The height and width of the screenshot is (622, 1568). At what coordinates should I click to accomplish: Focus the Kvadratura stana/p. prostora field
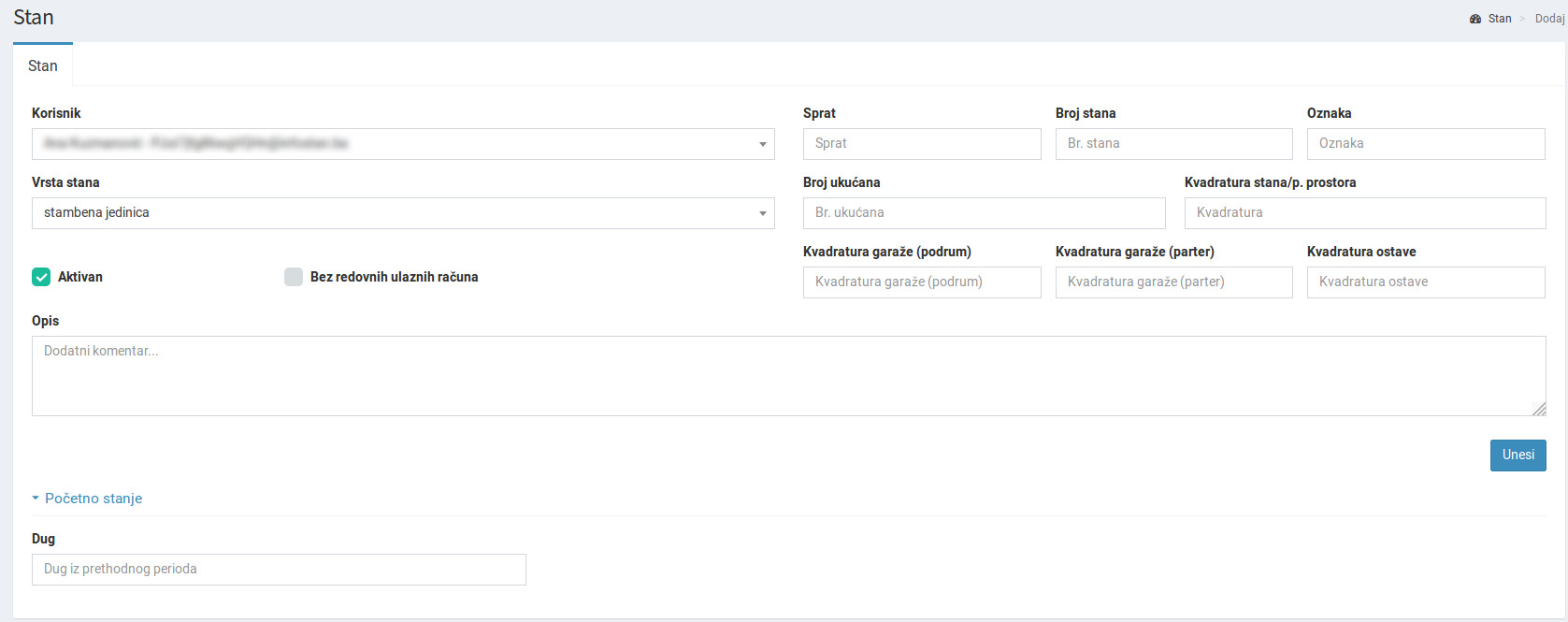[x=1364, y=213]
